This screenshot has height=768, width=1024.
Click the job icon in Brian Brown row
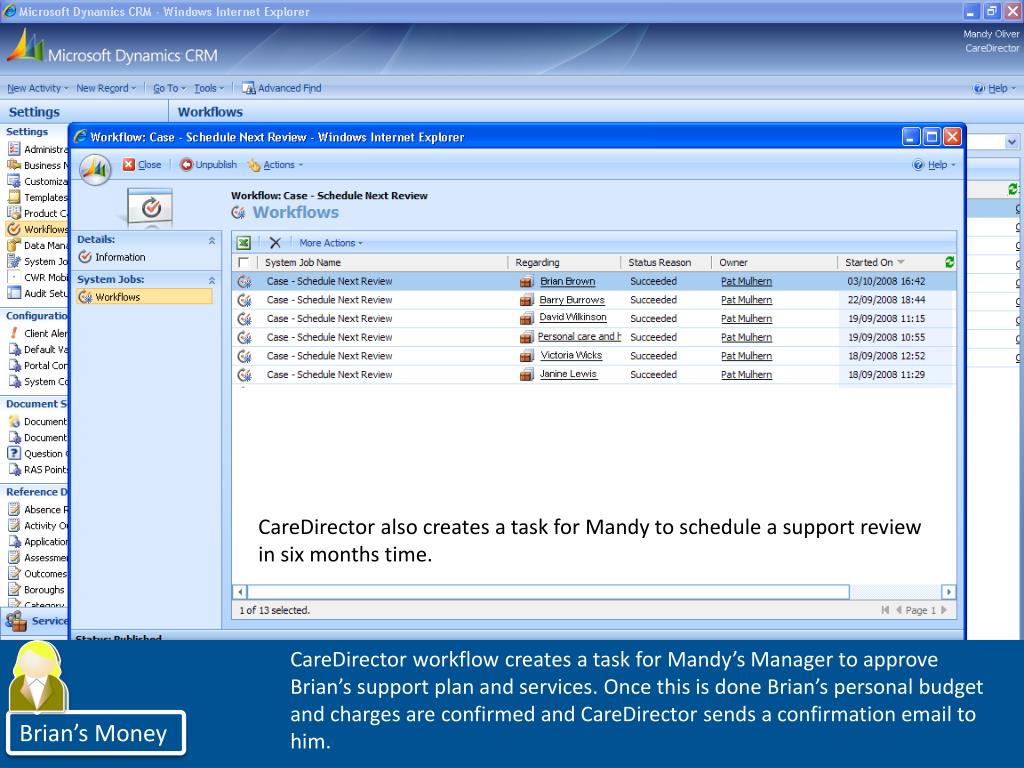point(244,281)
